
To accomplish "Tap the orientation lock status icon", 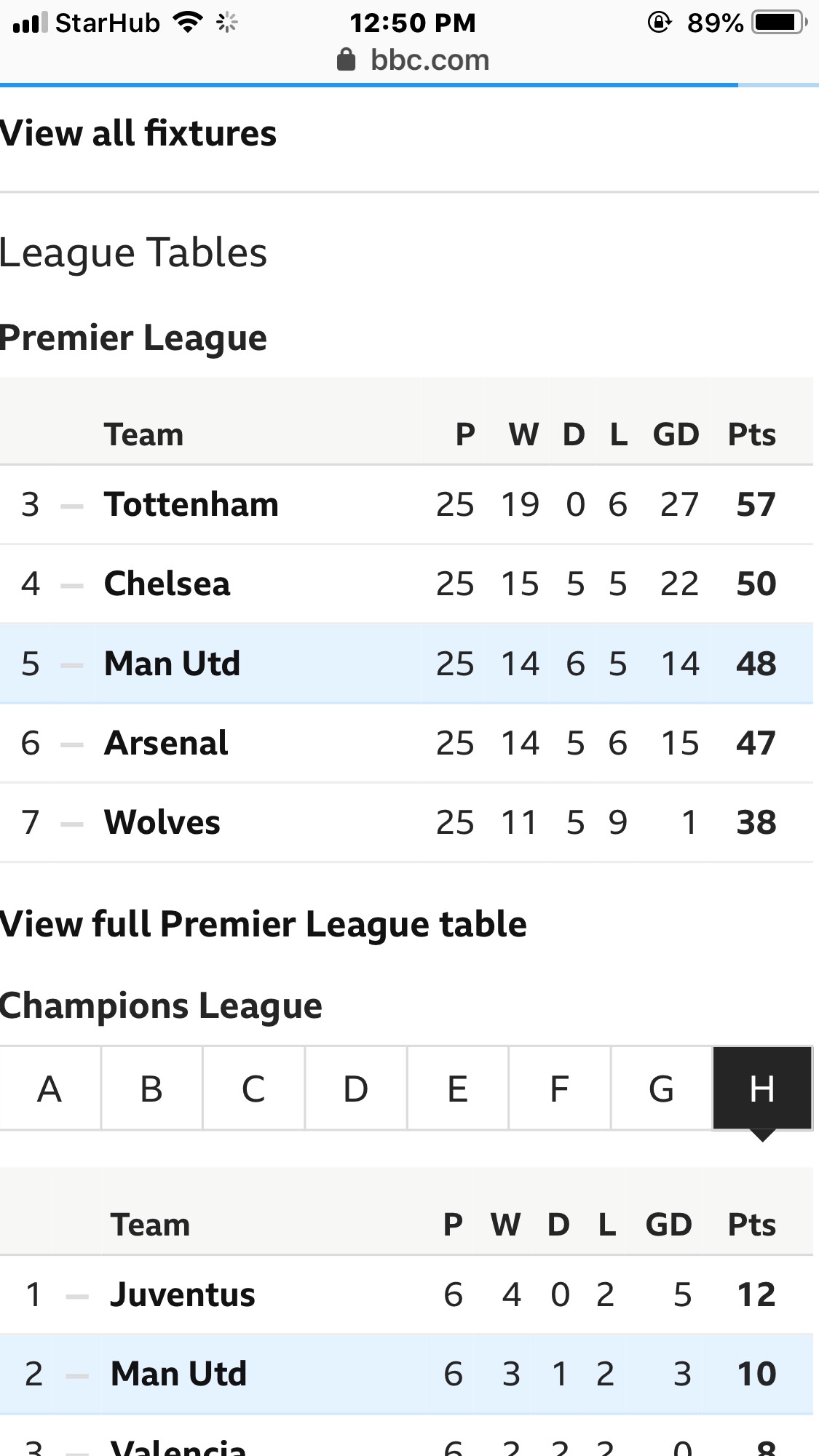I will tap(659, 23).
